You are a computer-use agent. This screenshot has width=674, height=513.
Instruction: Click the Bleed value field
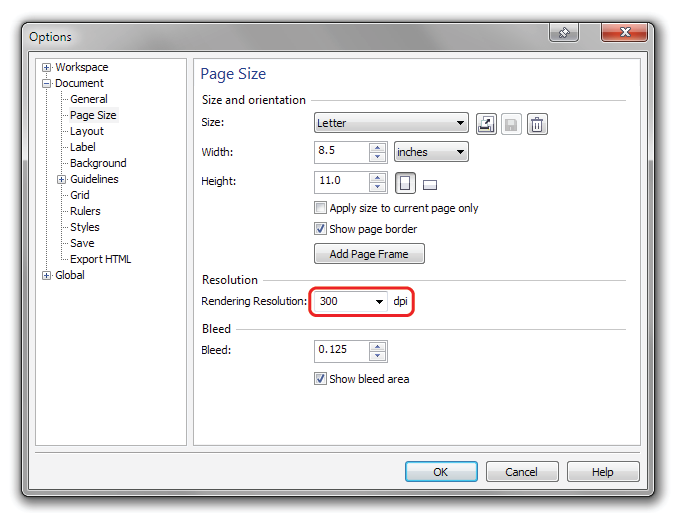click(x=342, y=351)
